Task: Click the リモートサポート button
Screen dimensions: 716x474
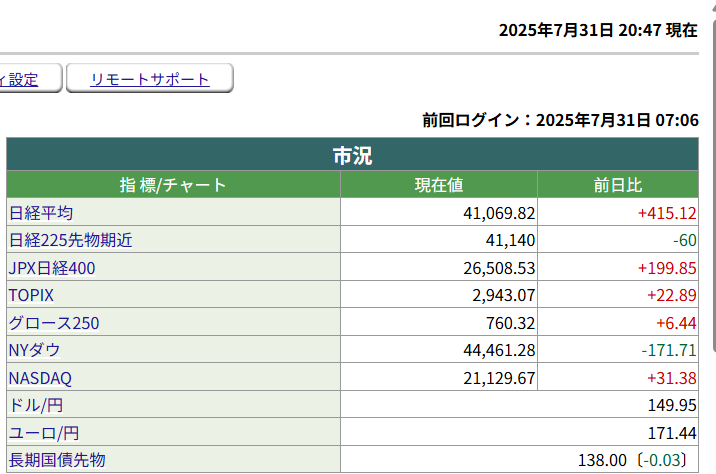Action: [x=150, y=79]
